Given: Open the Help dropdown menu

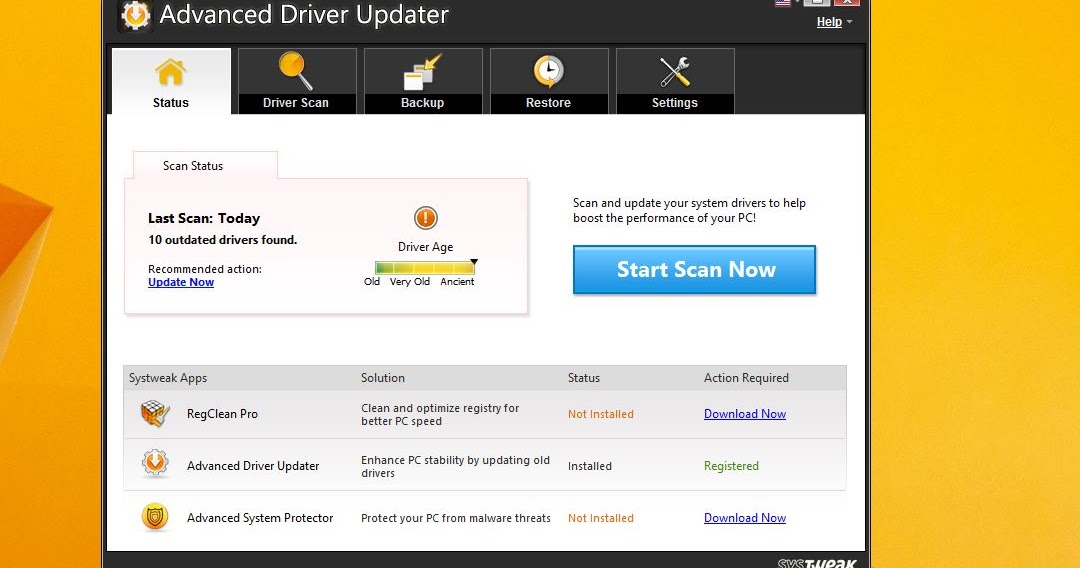Looking at the screenshot, I should 834,22.
